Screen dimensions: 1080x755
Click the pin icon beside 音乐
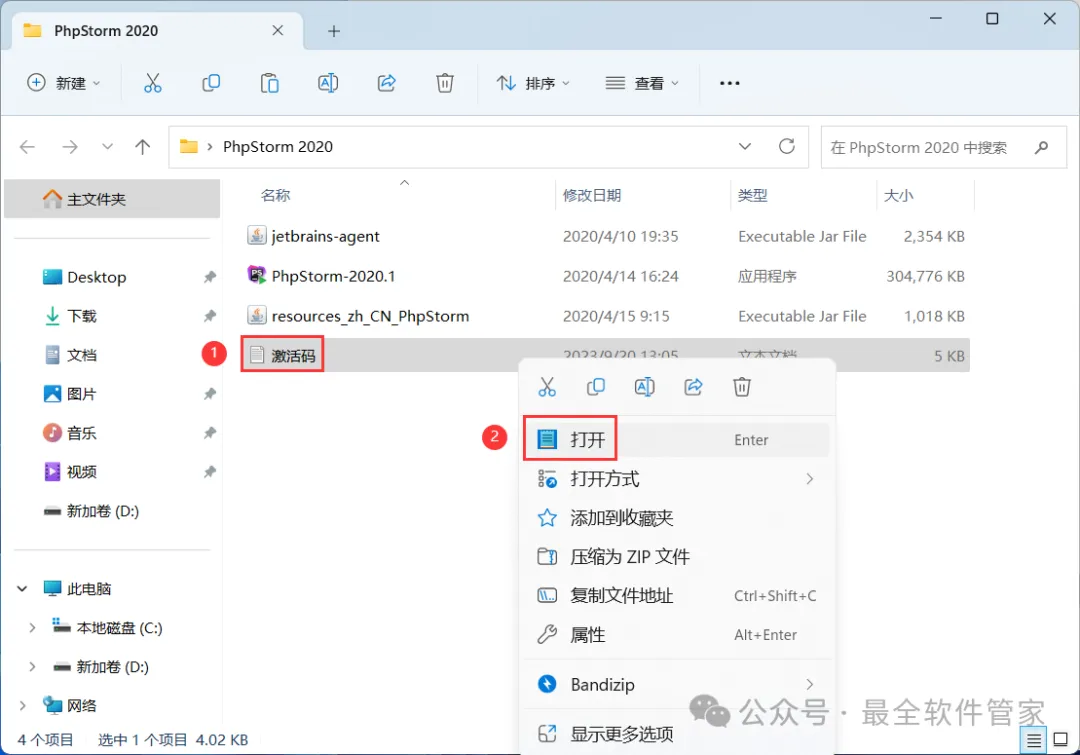pos(209,433)
